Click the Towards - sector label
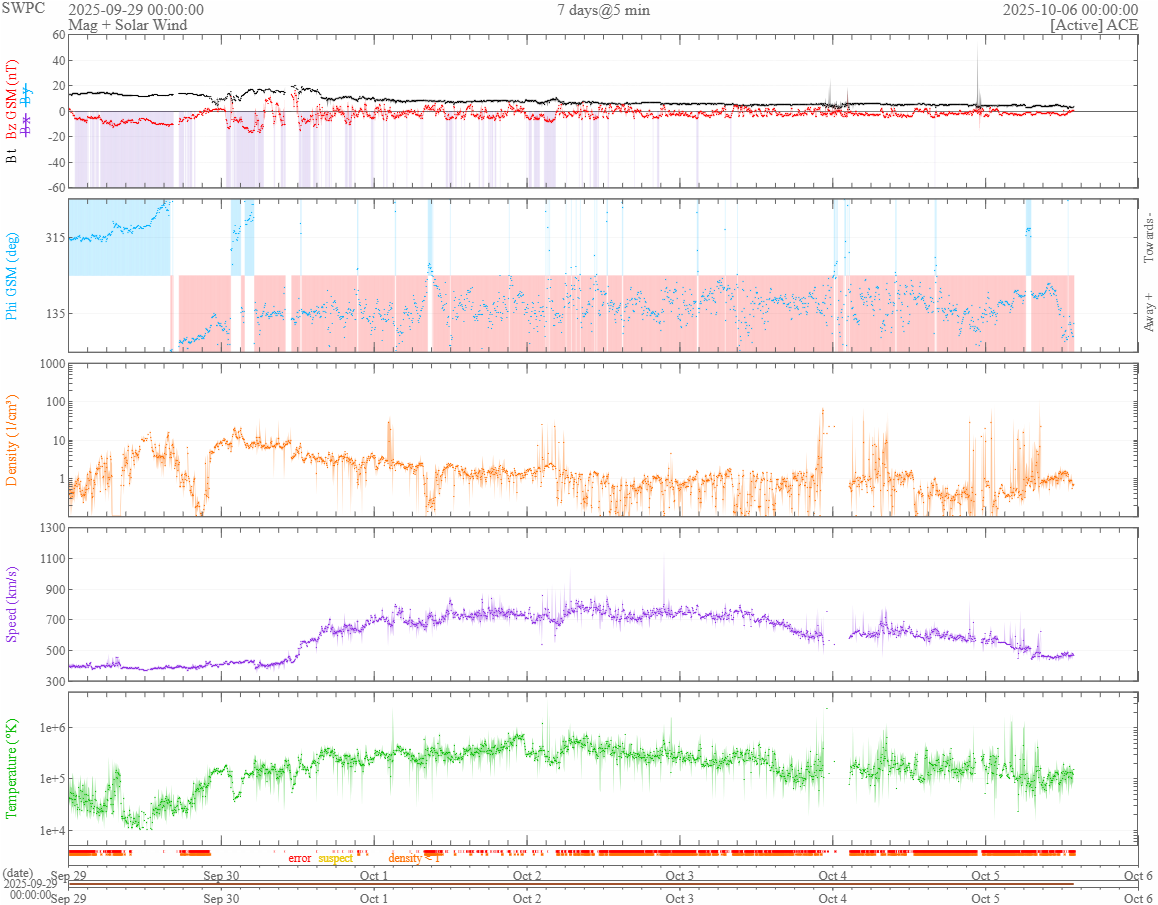This screenshot has height=905, width=1158. [x=1148, y=238]
